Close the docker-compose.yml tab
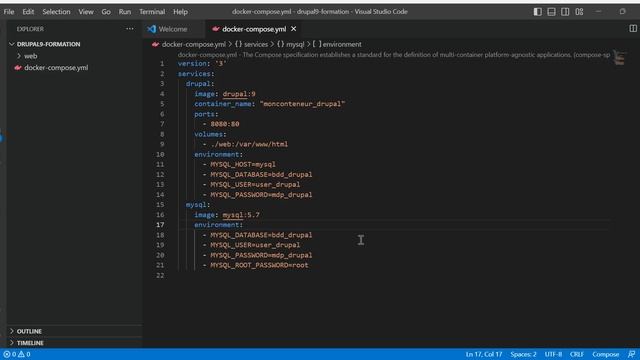 click(x=293, y=29)
